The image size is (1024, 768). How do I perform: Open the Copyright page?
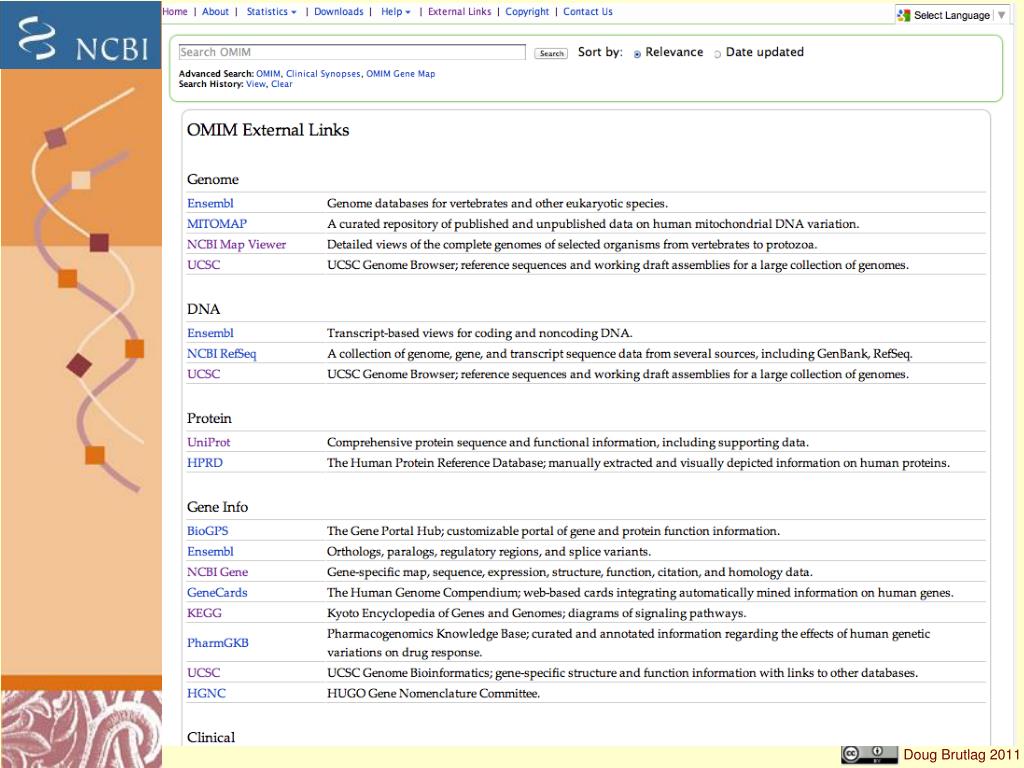[527, 12]
